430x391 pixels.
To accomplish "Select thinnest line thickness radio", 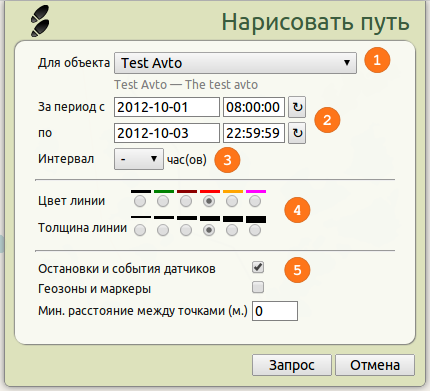I will click(x=140, y=230).
